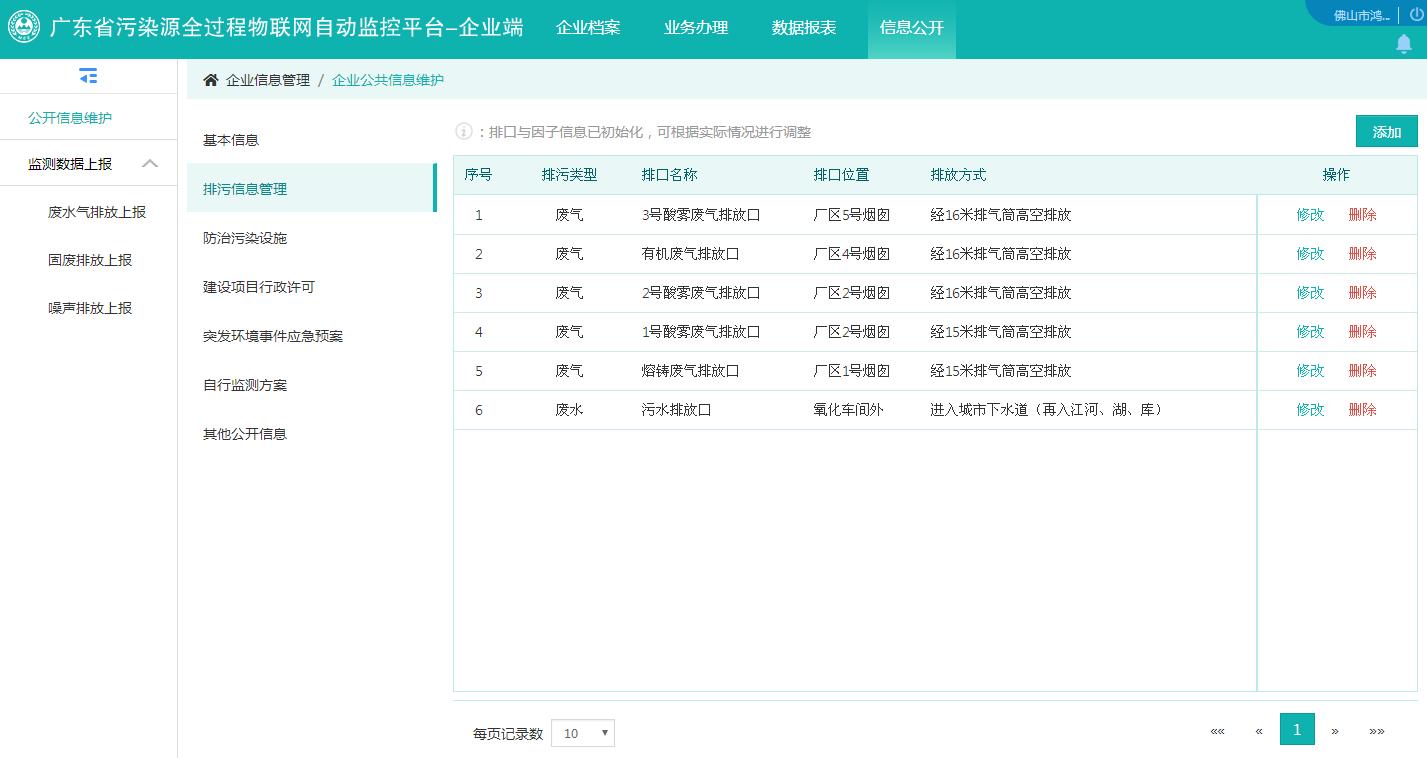Switch to the 基本信息 tab
Screen dimensions: 1427x758
[x=311, y=140]
